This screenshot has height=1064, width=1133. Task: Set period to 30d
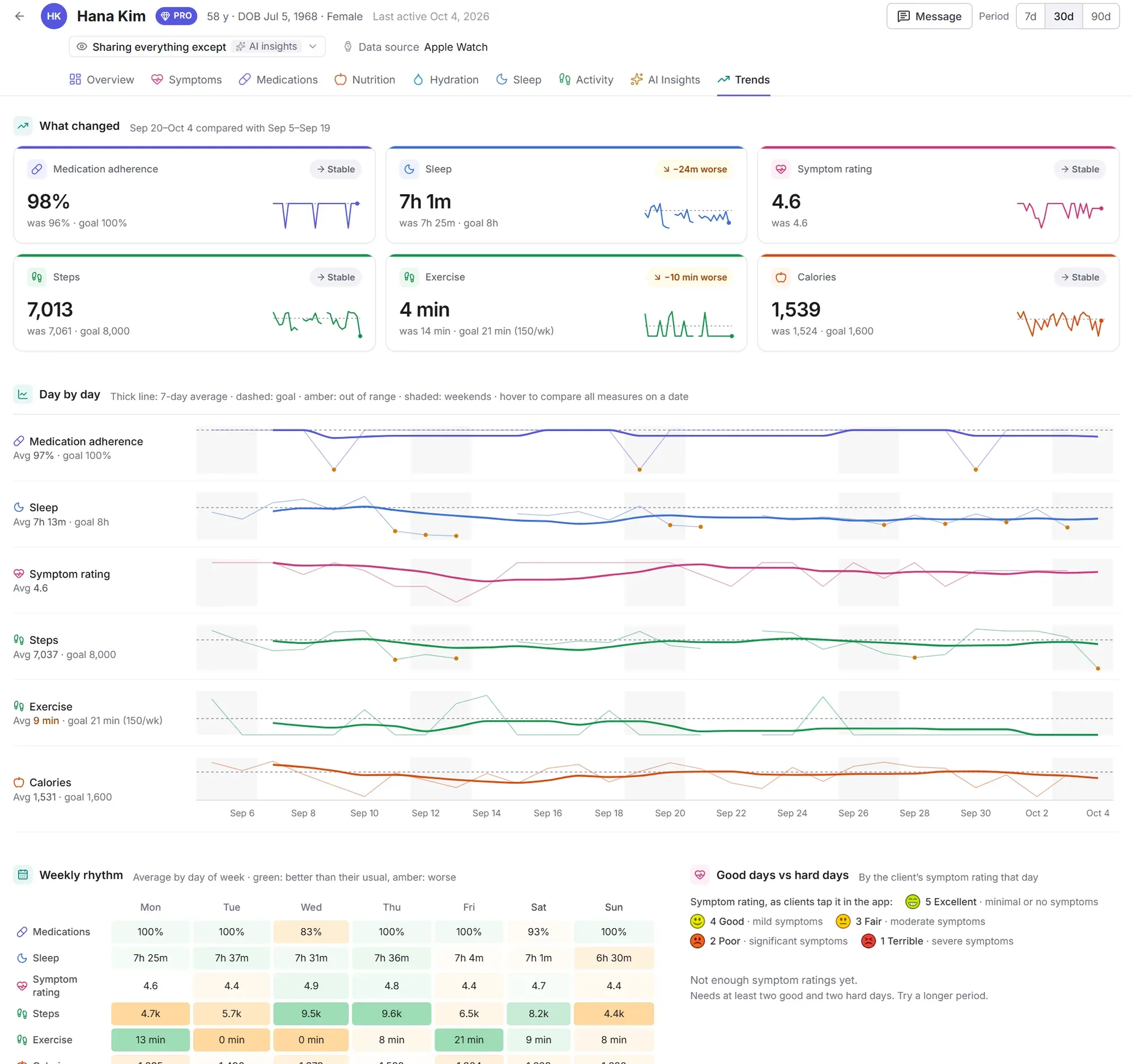1063,16
